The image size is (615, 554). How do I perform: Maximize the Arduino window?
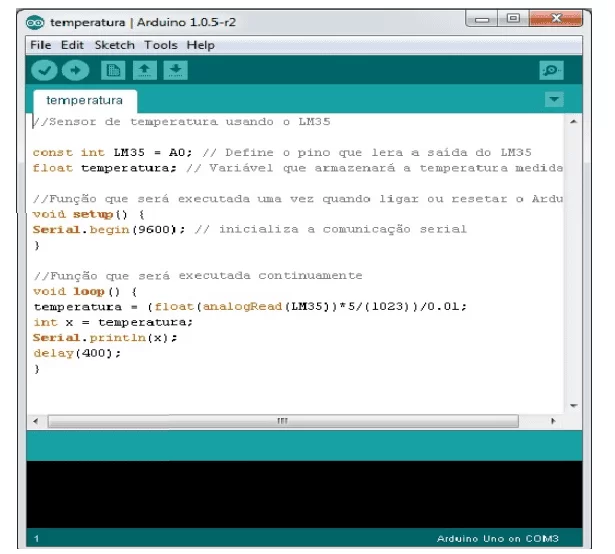513,19
